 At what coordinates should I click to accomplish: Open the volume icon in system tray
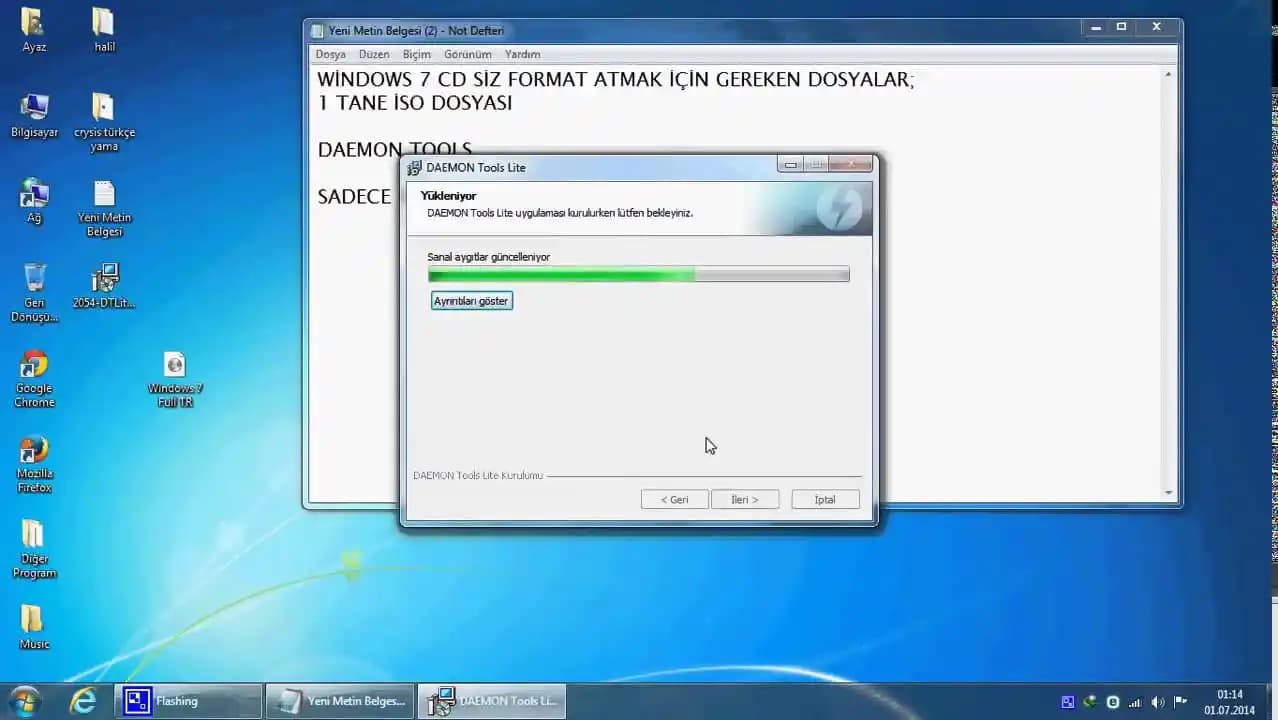[1157, 700]
